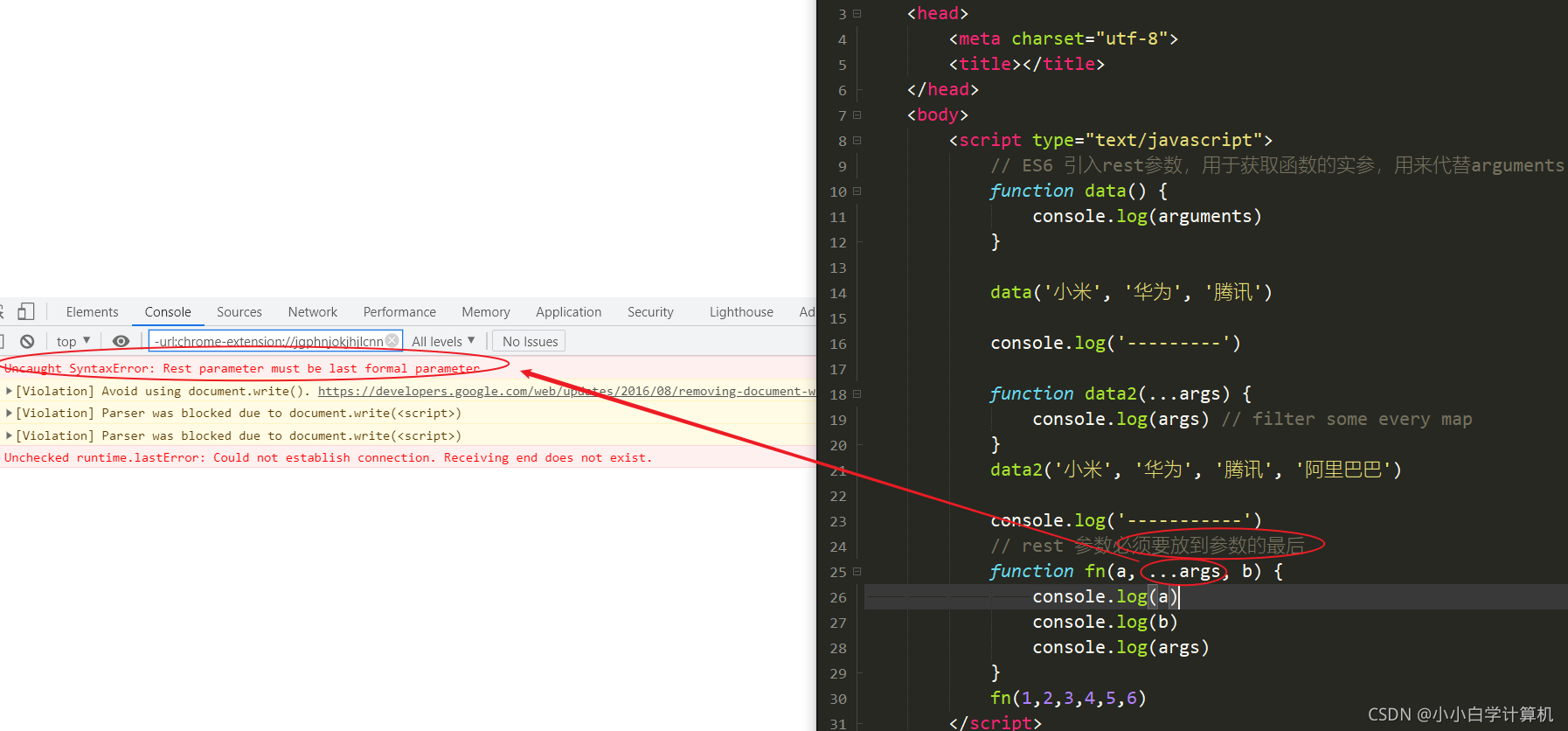Image resolution: width=1568 pixels, height=731 pixels.
Task: Collapse function fn fold marker on line 25
Action: click(857, 571)
